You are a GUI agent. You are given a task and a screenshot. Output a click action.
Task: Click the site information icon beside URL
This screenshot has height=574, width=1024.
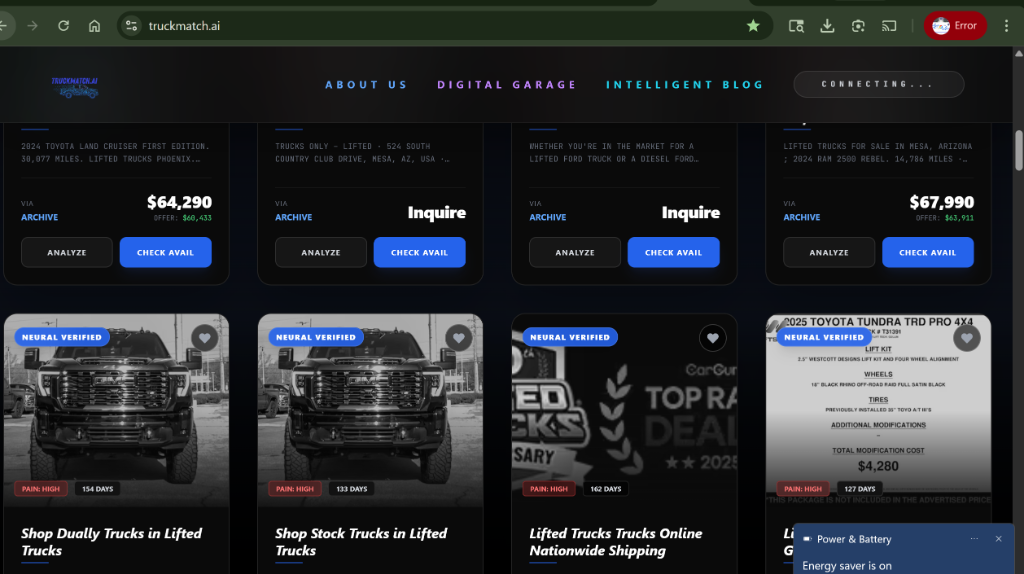coord(132,26)
